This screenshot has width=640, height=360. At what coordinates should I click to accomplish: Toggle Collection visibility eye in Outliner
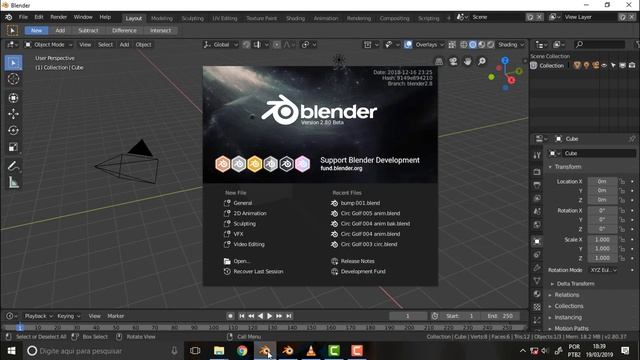(x=604, y=65)
